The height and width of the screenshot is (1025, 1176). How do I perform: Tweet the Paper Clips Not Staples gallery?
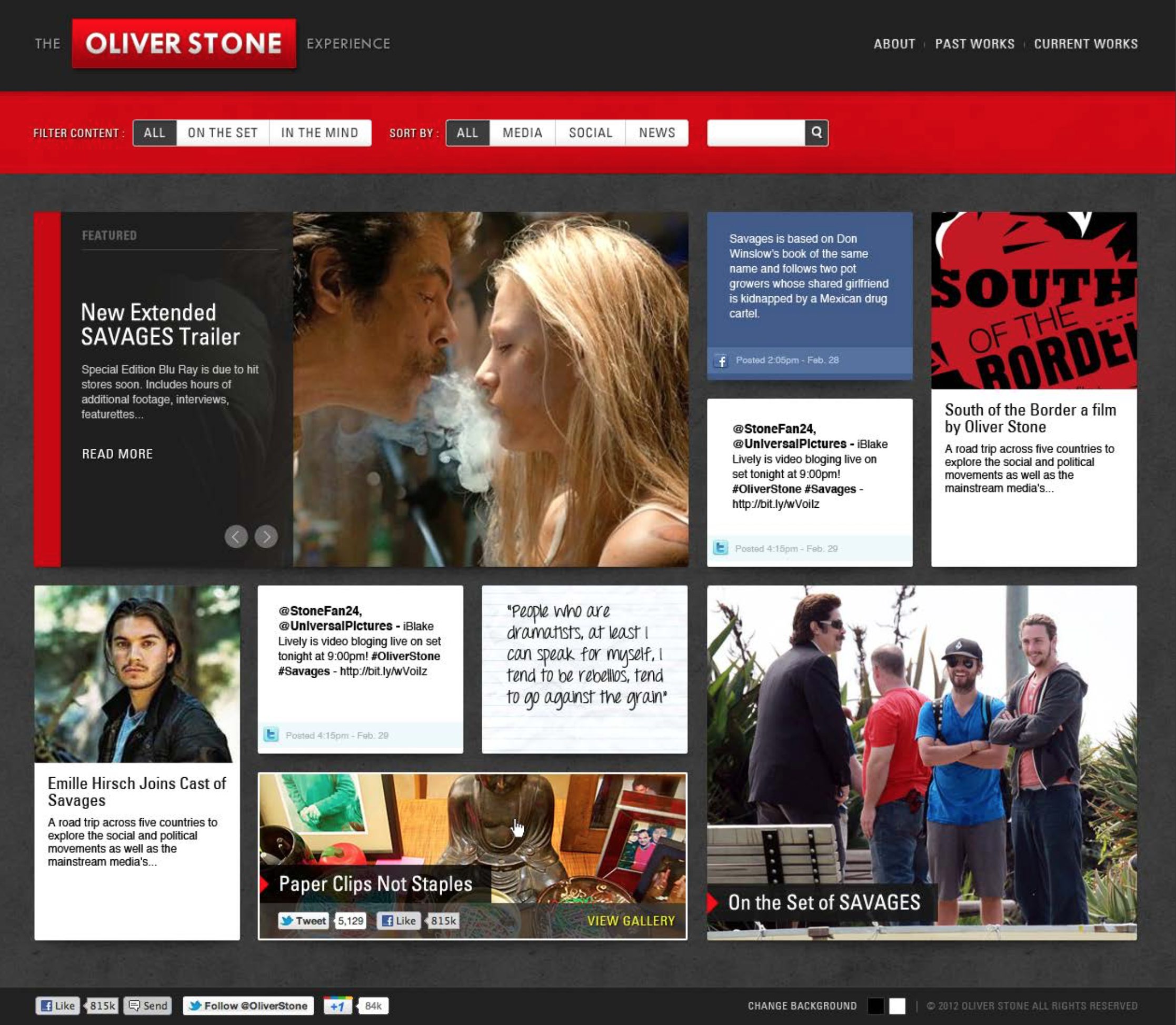point(303,921)
